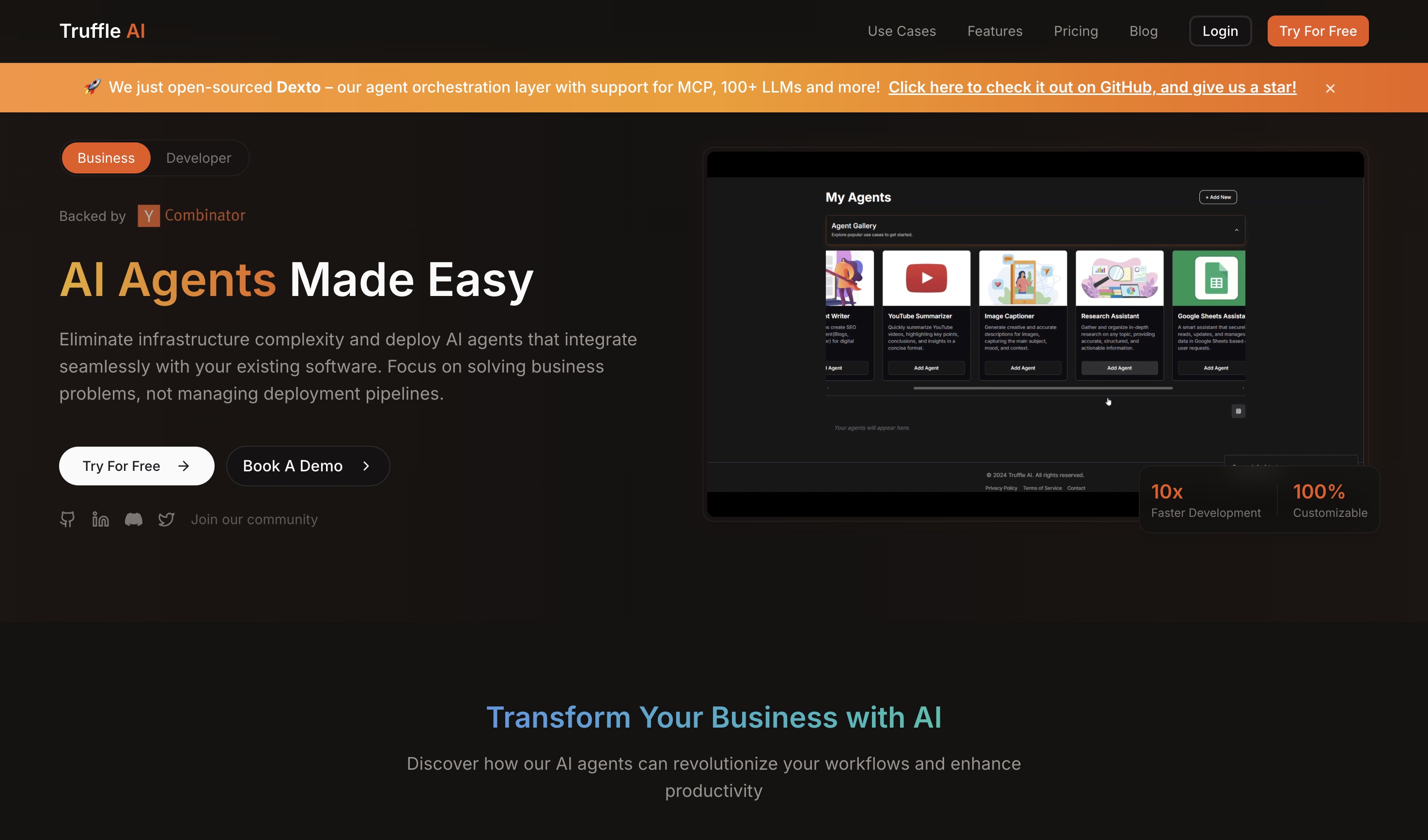Switch to the Business toggle
This screenshot has width=1428, height=840.
tap(106, 158)
